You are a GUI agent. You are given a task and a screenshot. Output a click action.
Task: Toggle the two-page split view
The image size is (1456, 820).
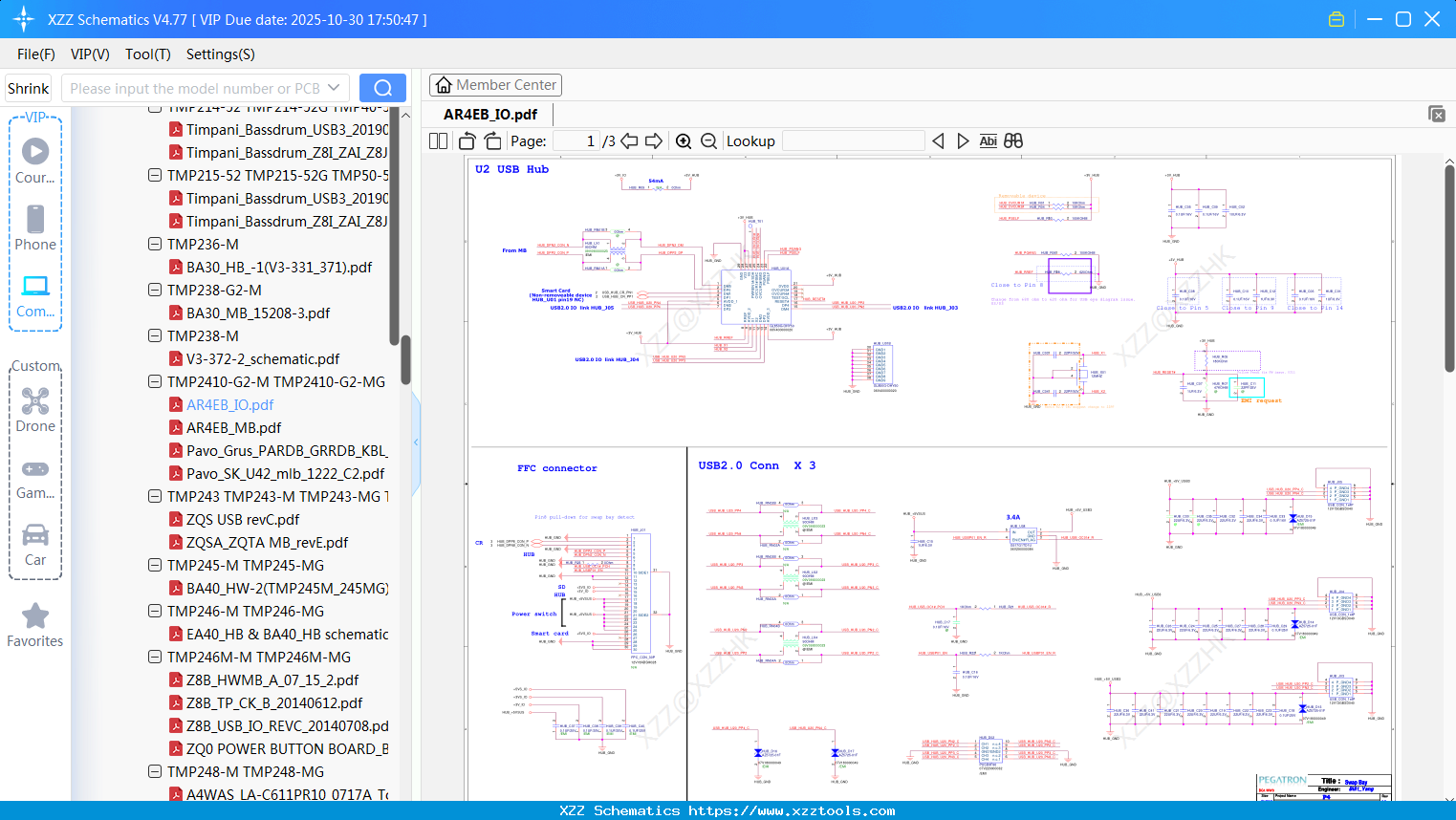439,141
